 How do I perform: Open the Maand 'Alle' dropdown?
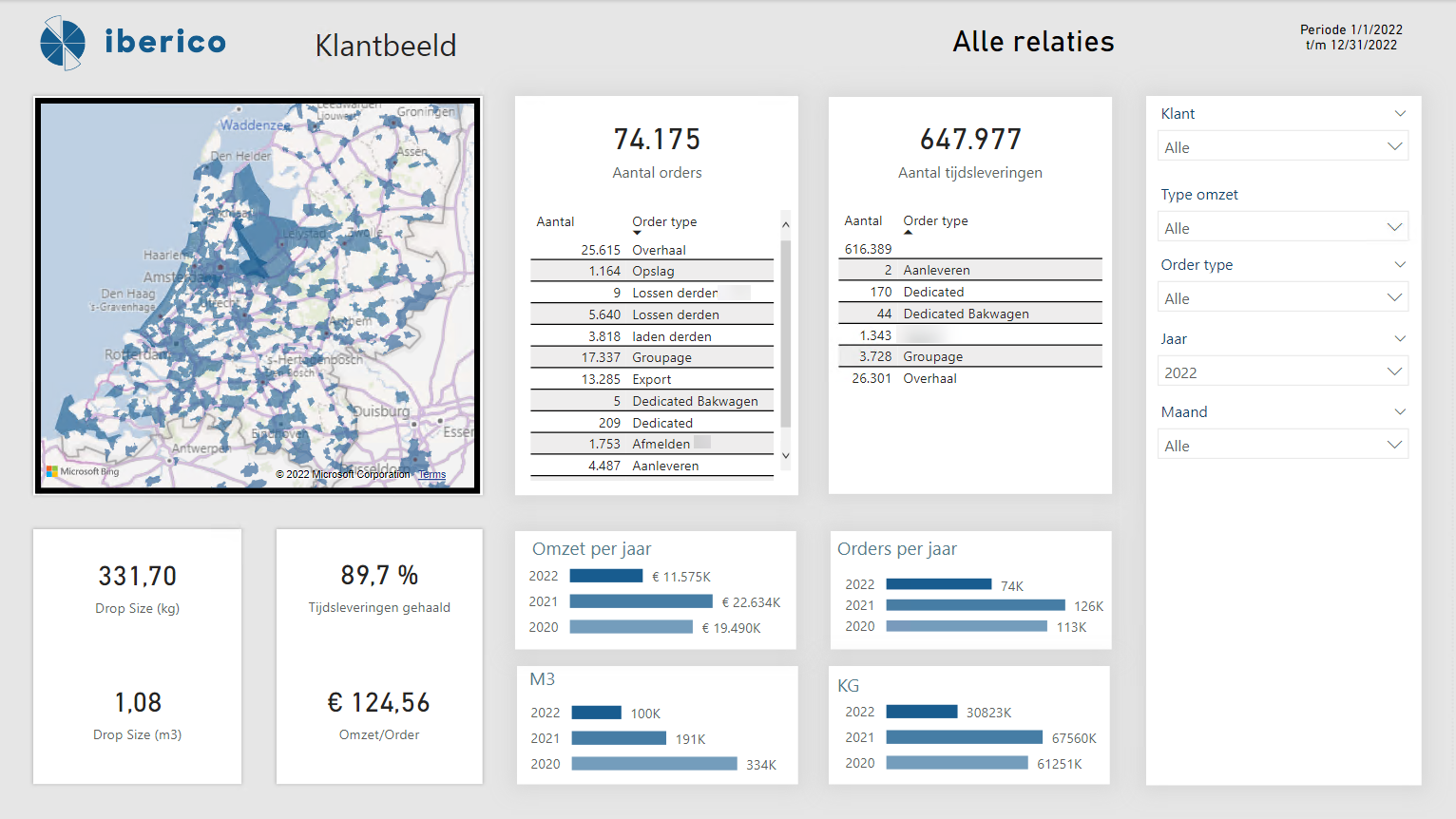tap(1283, 446)
